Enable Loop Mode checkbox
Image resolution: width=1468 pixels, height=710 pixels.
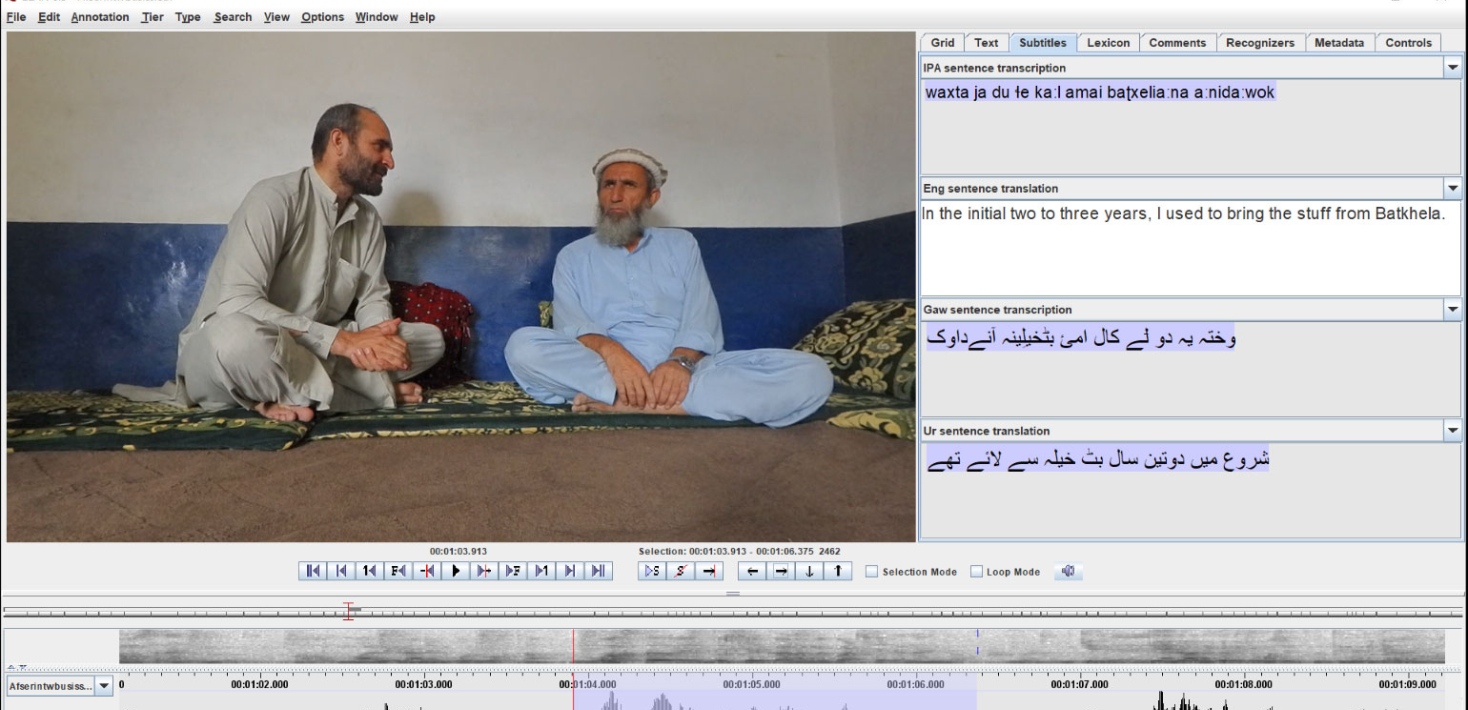[976, 572]
